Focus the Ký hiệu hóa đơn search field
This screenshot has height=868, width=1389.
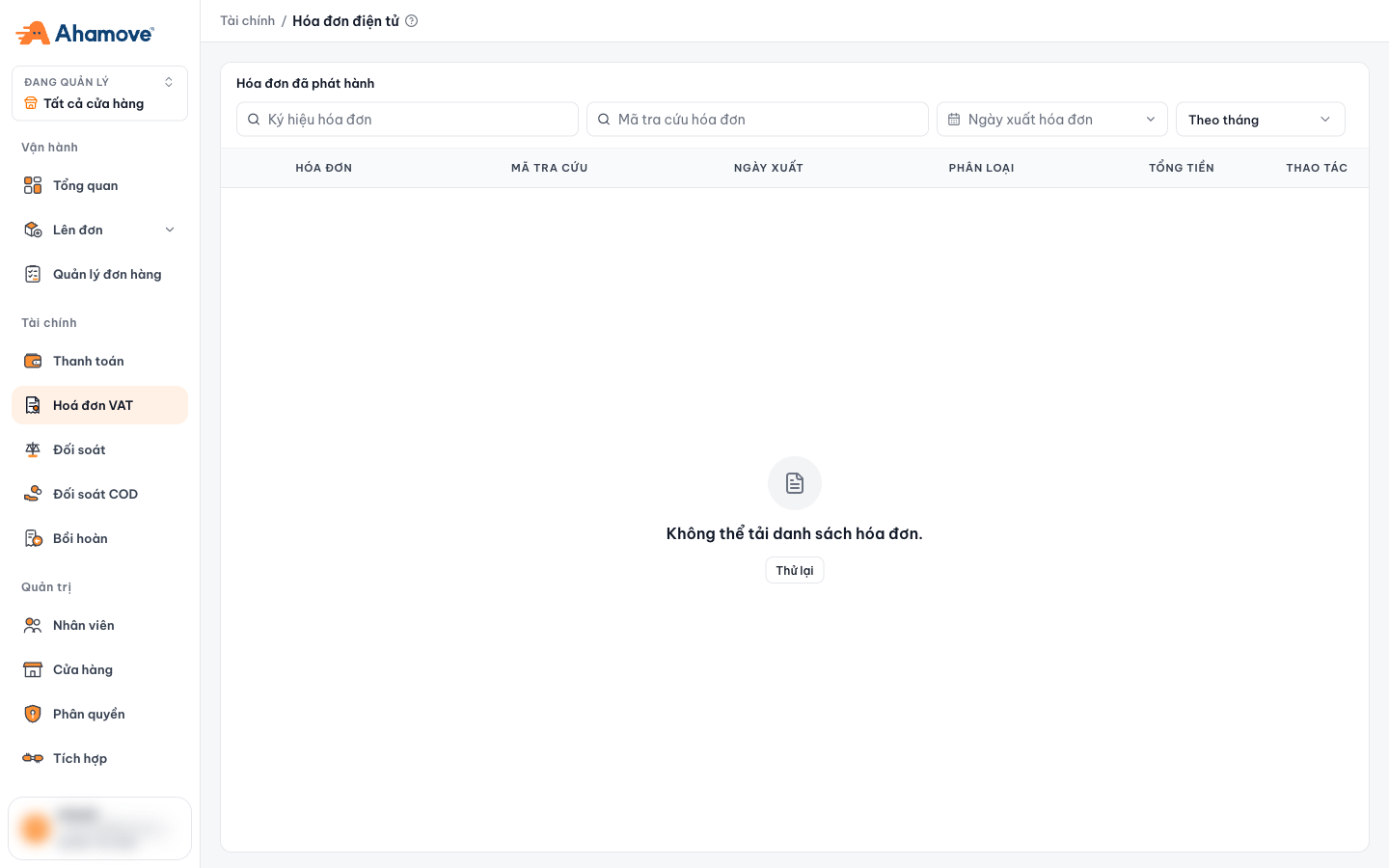(407, 120)
